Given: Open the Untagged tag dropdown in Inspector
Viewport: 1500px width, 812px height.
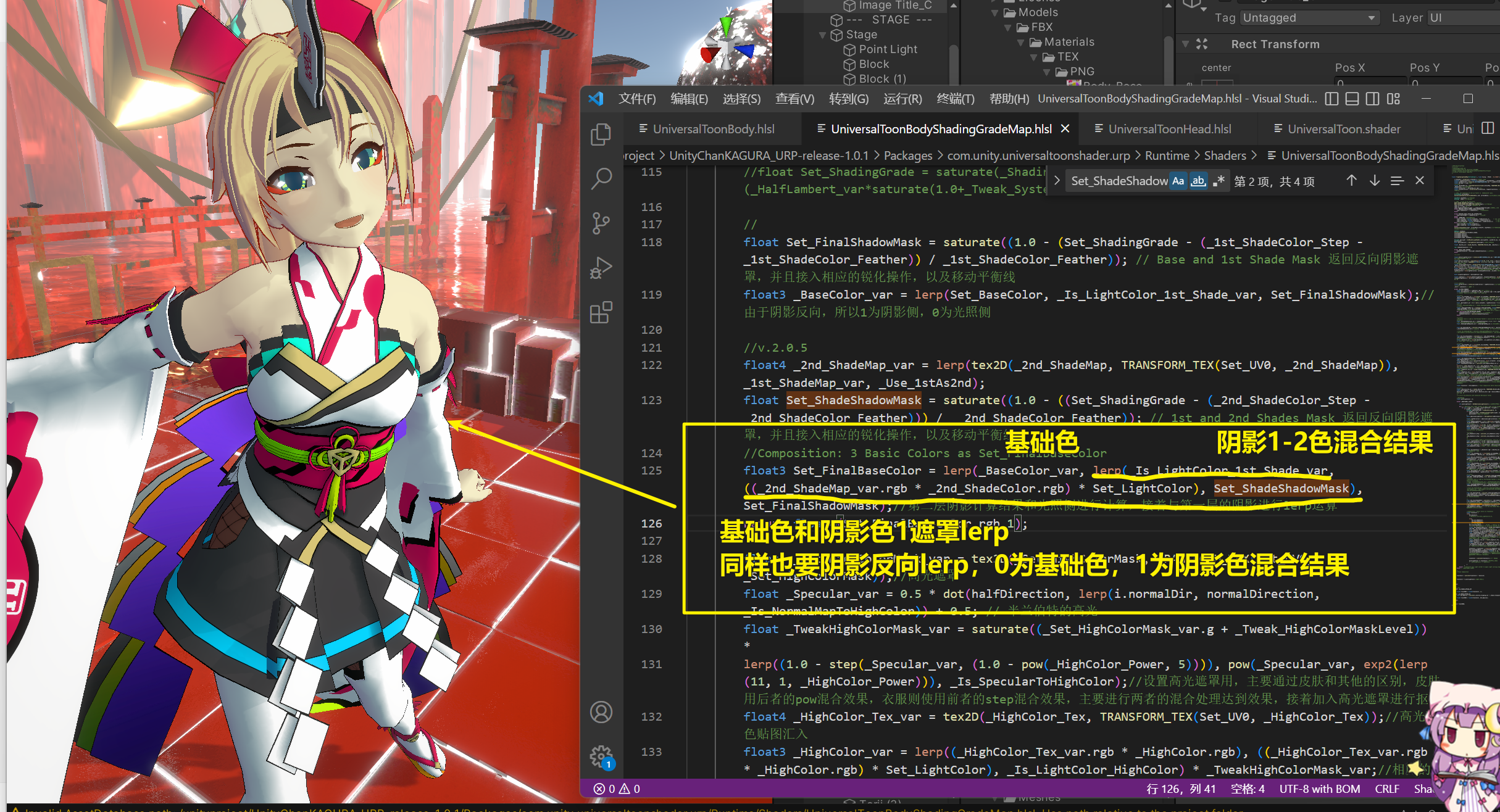Looking at the screenshot, I should (1309, 17).
